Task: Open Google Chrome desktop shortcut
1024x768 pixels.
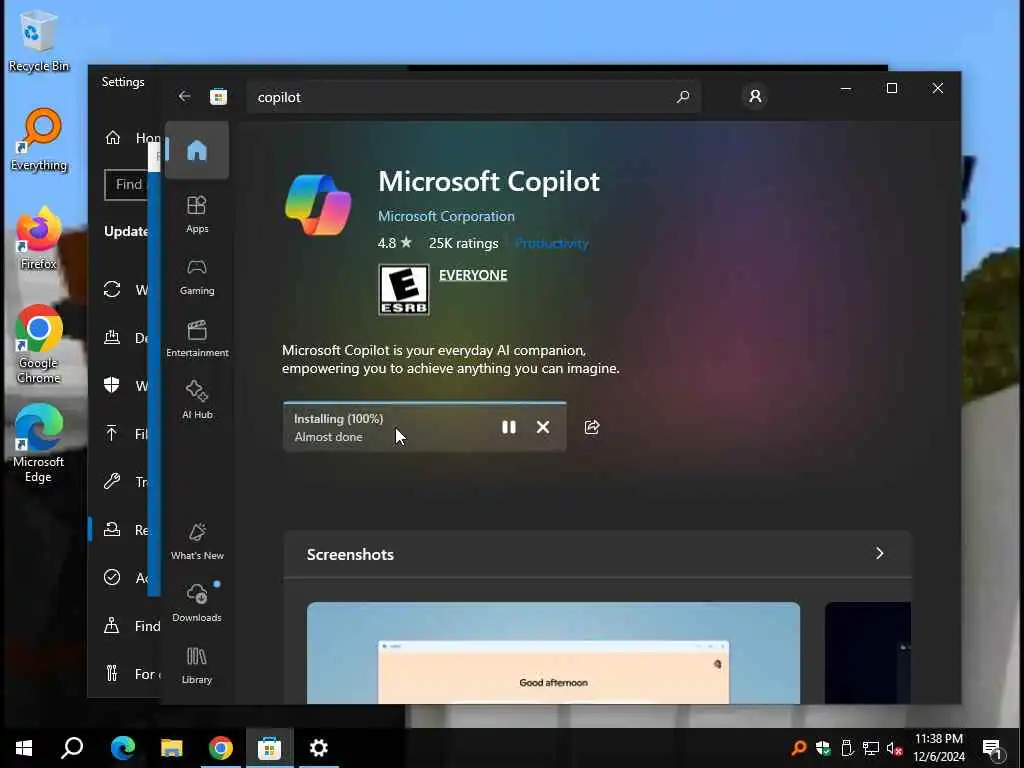Action: [x=38, y=344]
